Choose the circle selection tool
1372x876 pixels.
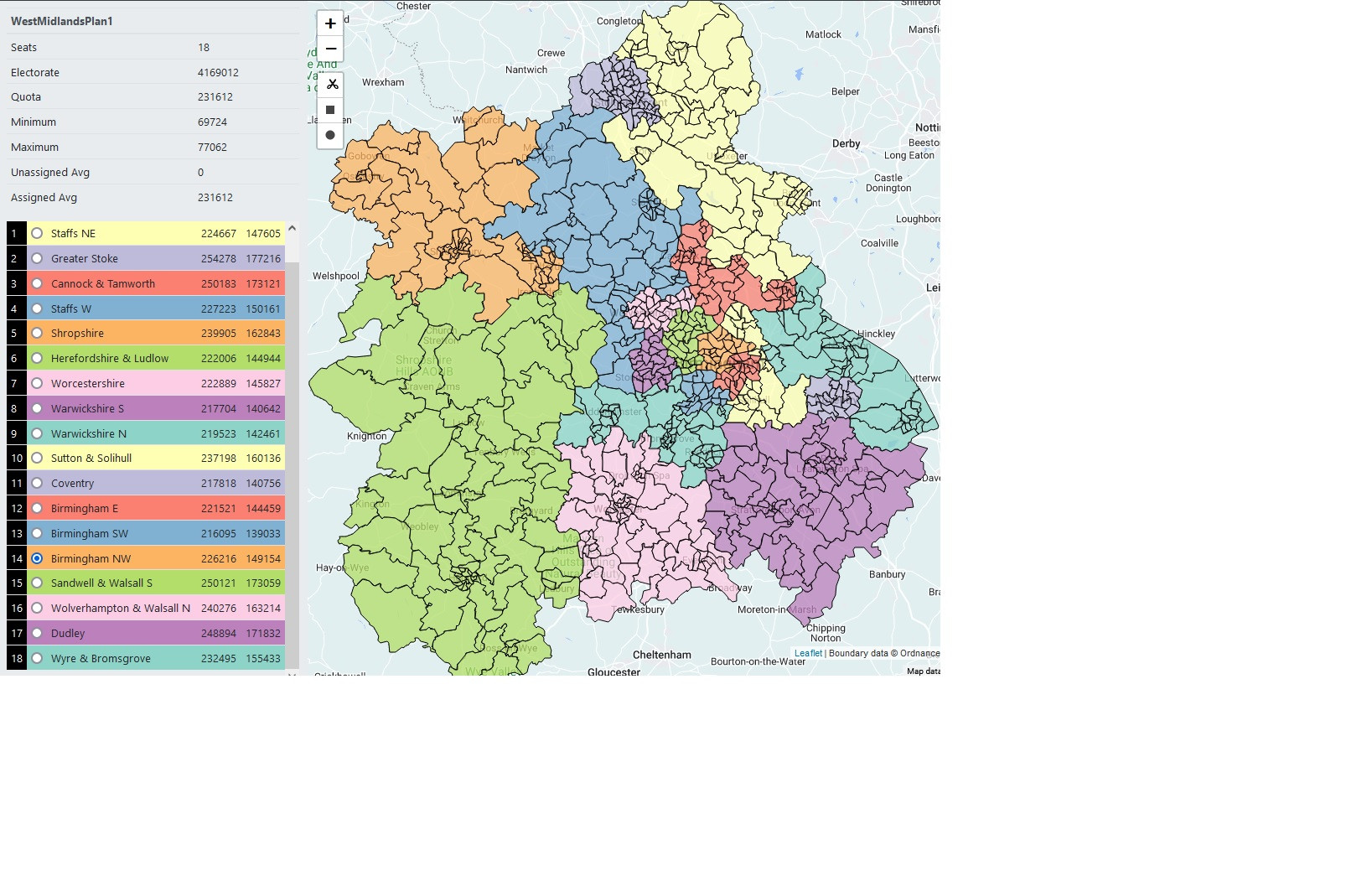tap(330, 135)
